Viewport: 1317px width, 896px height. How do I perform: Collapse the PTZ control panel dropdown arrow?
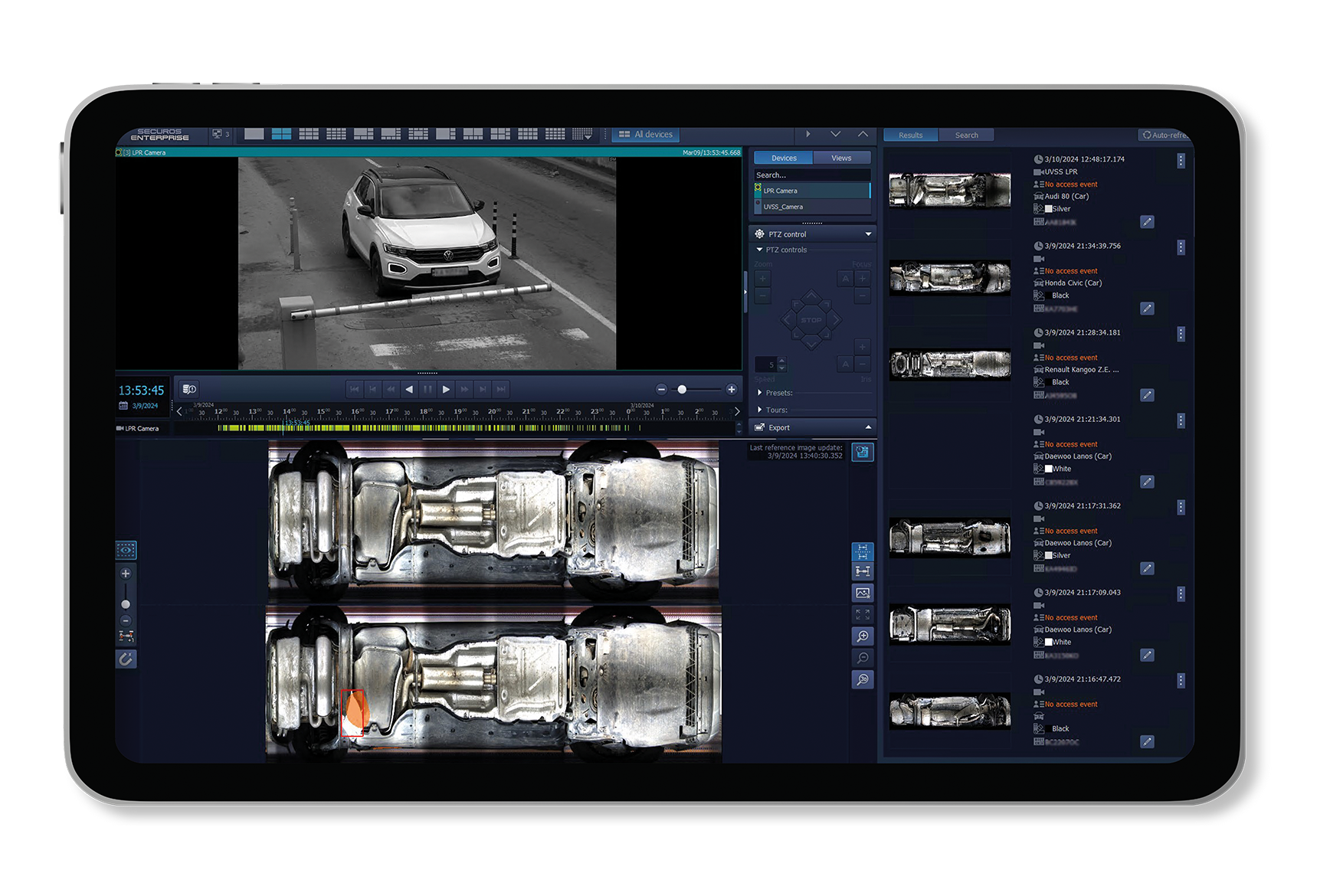tap(868, 234)
